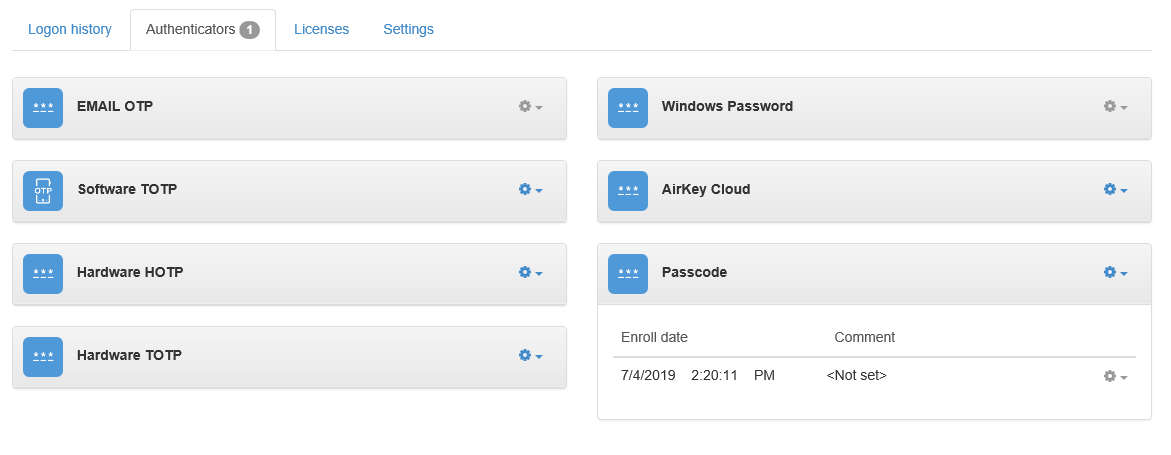Select the Authenticators tab
The height and width of the screenshot is (455, 1171).
[x=202, y=30]
